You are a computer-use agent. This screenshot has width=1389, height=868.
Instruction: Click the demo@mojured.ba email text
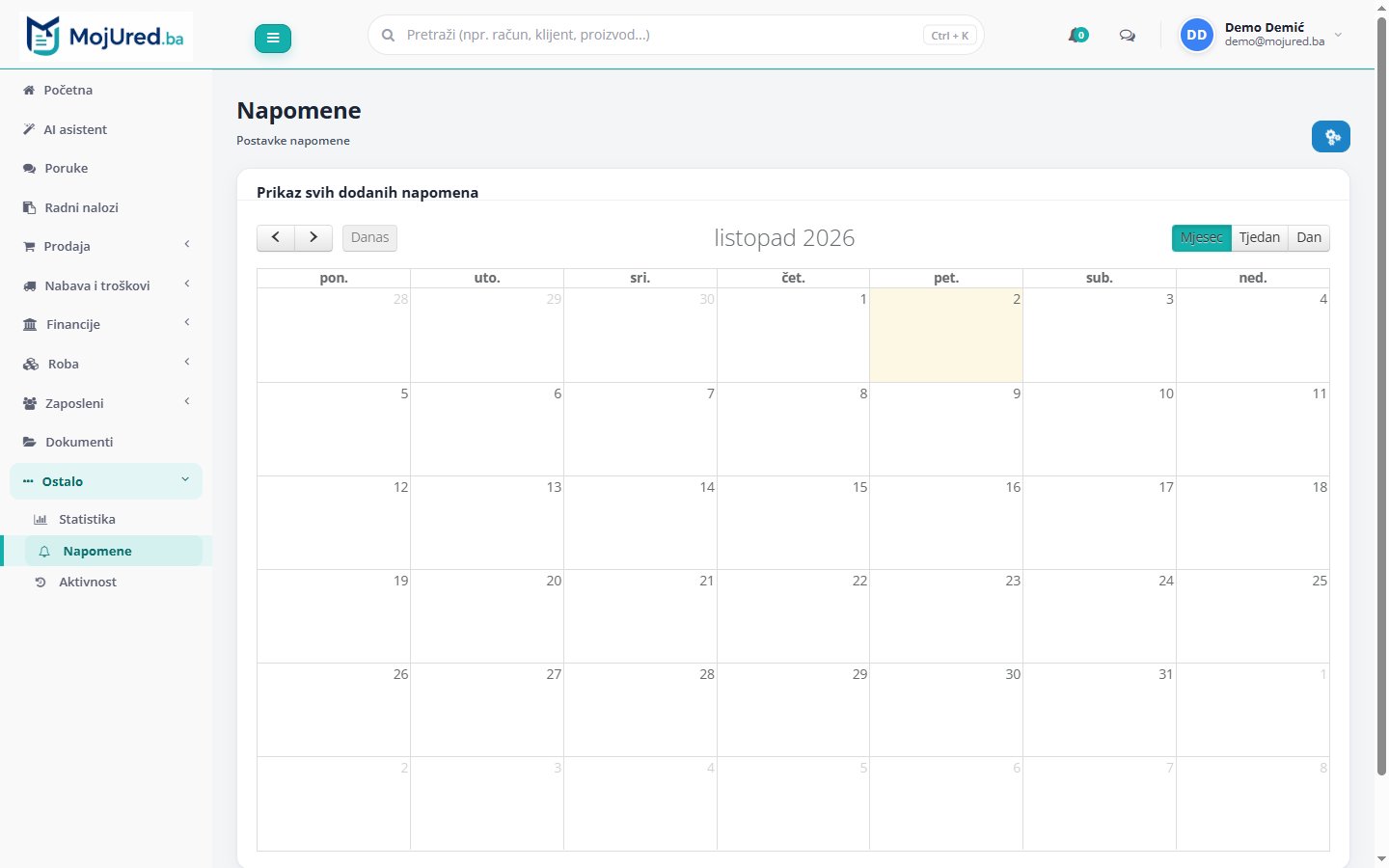click(x=1274, y=41)
